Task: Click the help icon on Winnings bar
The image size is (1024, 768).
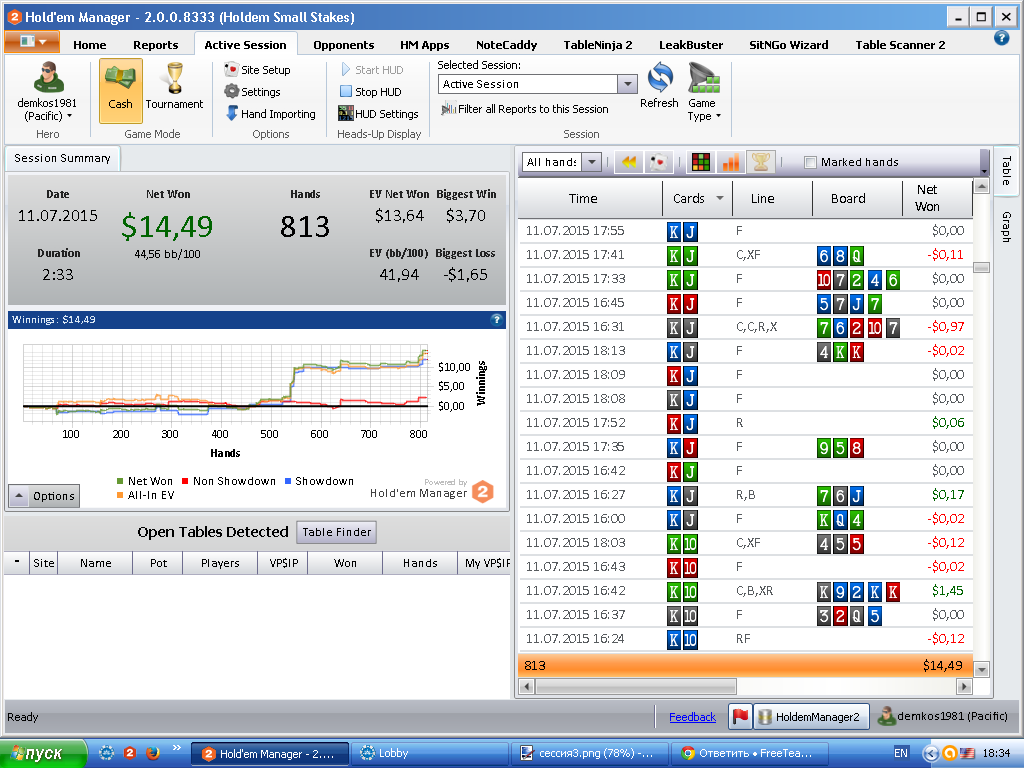Action: tap(496, 319)
